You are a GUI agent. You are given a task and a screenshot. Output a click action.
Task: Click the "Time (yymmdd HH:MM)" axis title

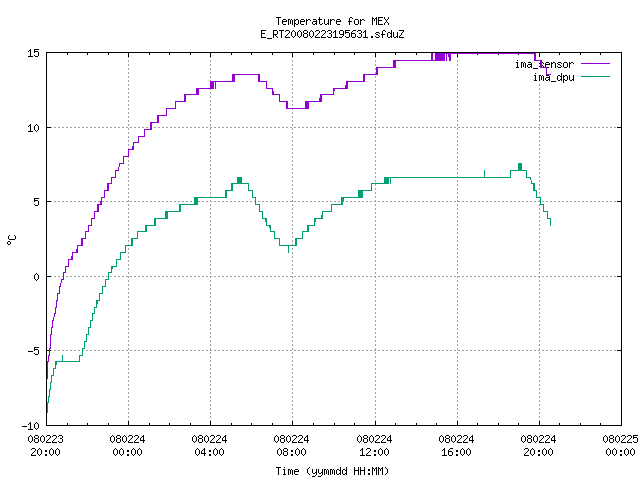click(x=332, y=471)
